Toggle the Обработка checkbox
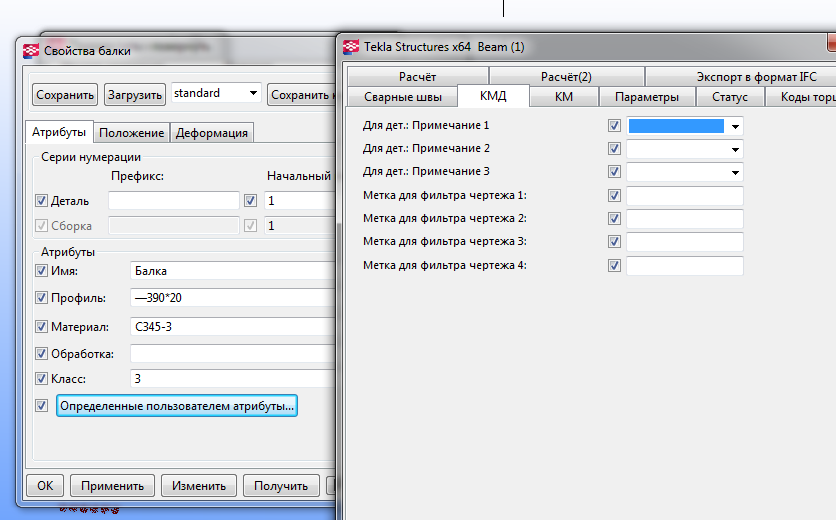Viewport: 837px width, 522px height. (42, 353)
